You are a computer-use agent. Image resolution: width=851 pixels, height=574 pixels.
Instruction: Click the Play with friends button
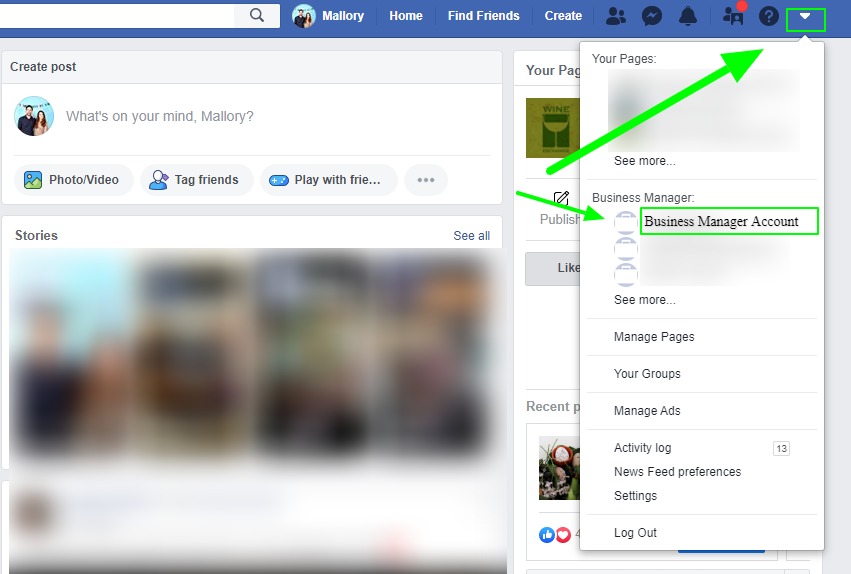tap(328, 180)
